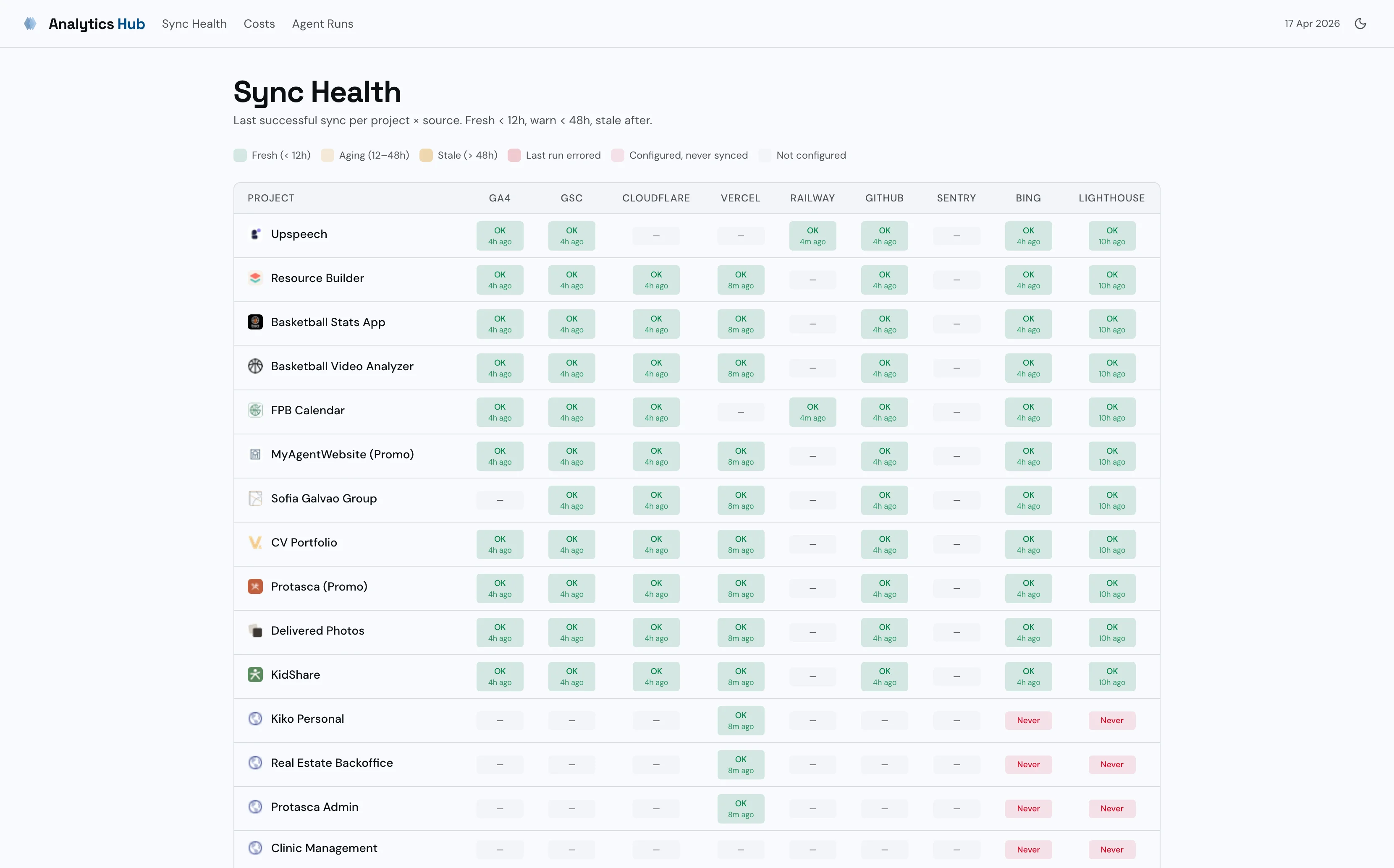This screenshot has width=1394, height=868.
Task: Click the CV Portfolio 'V' icon
Action: (255, 542)
